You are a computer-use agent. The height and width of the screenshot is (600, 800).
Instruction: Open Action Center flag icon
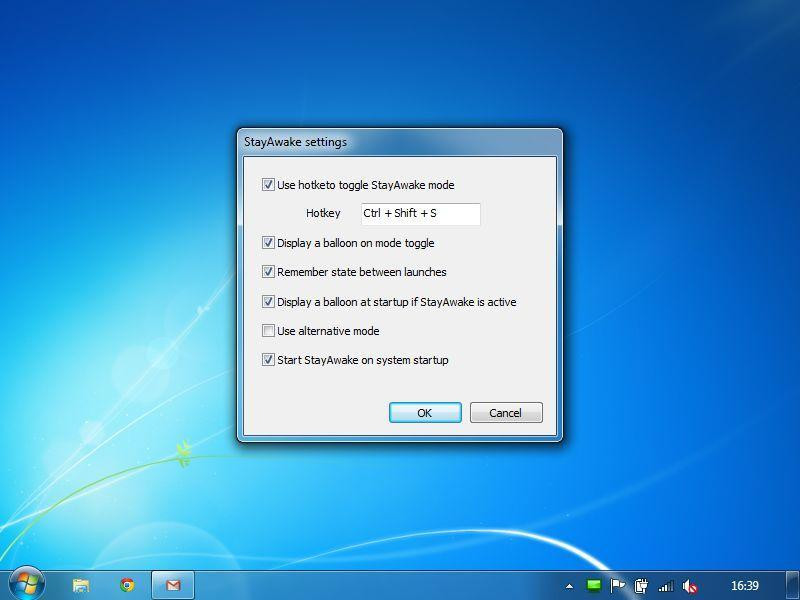coord(617,586)
